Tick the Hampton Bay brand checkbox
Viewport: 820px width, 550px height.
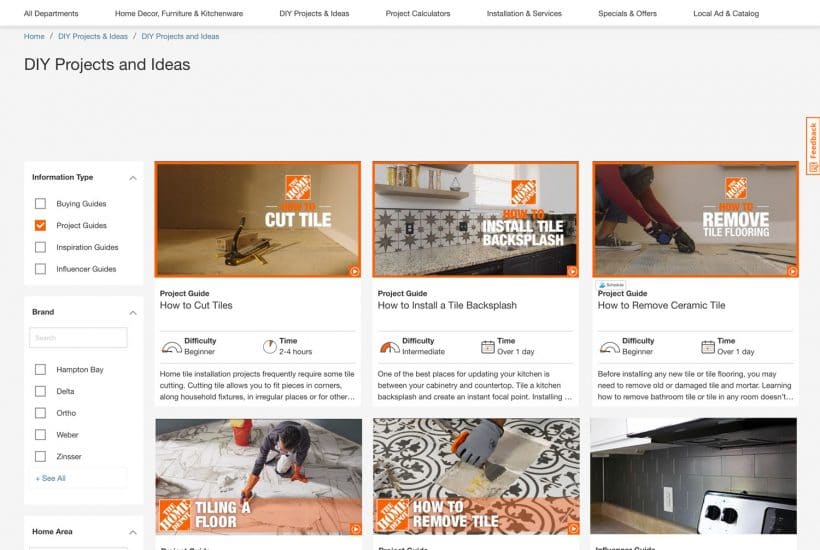click(x=40, y=370)
